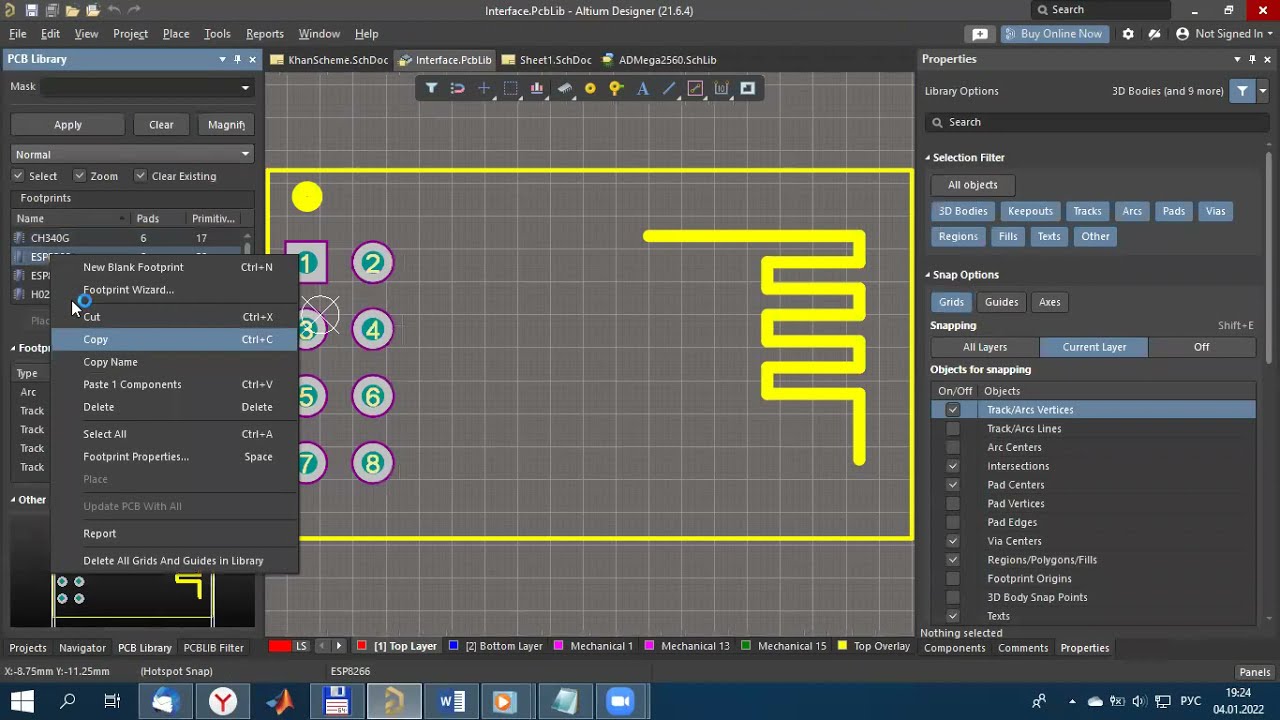Image resolution: width=1280 pixels, height=720 pixels.
Task: Enable Arc Centers snapping checkbox
Action: (953, 447)
